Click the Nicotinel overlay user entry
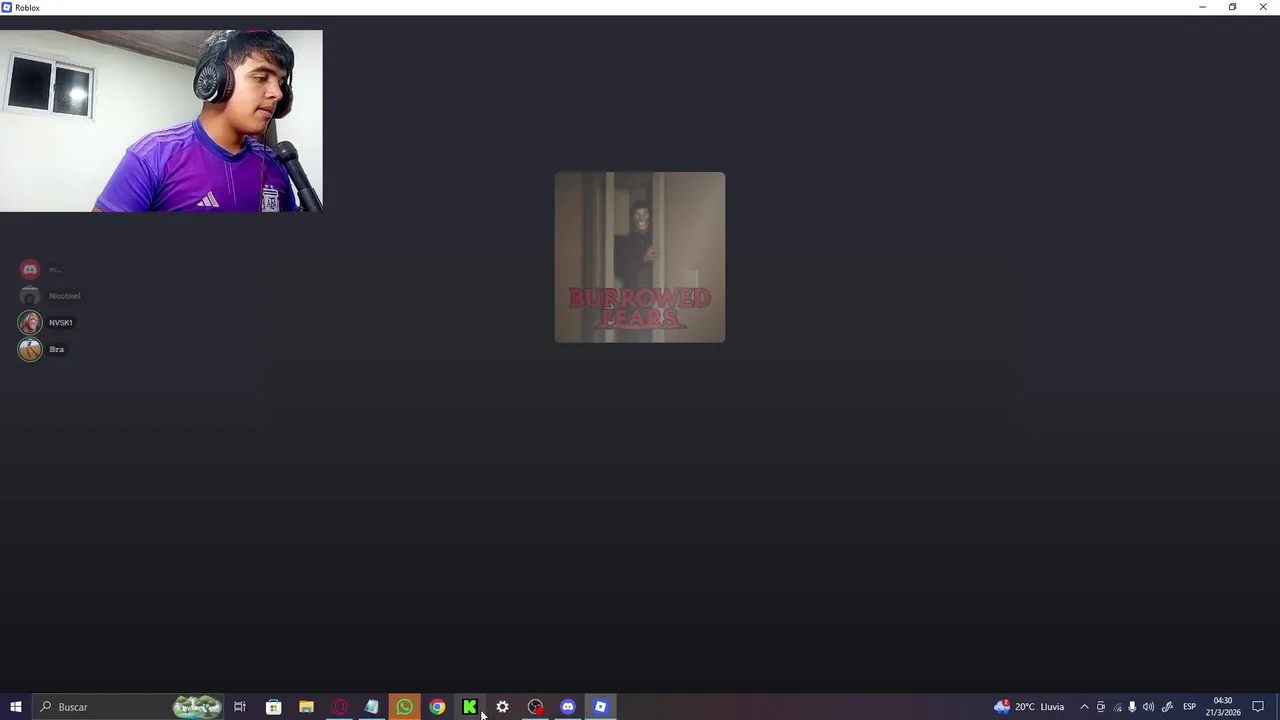Image resolution: width=1280 pixels, height=720 pixels. [50, 296]
